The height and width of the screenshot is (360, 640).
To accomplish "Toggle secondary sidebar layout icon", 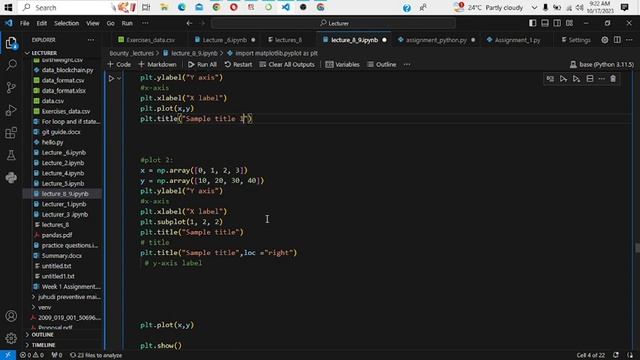I will pos(557,23).
